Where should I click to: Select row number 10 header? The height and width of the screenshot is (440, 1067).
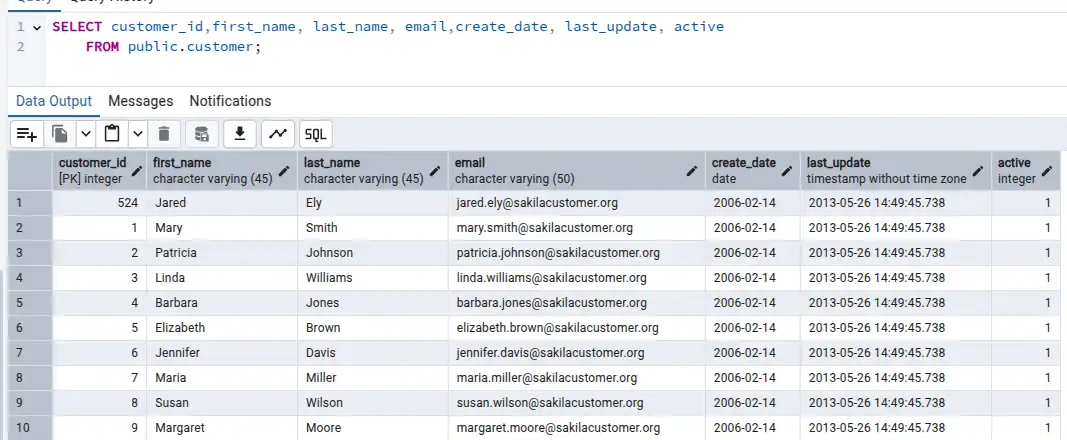point(30,428)
